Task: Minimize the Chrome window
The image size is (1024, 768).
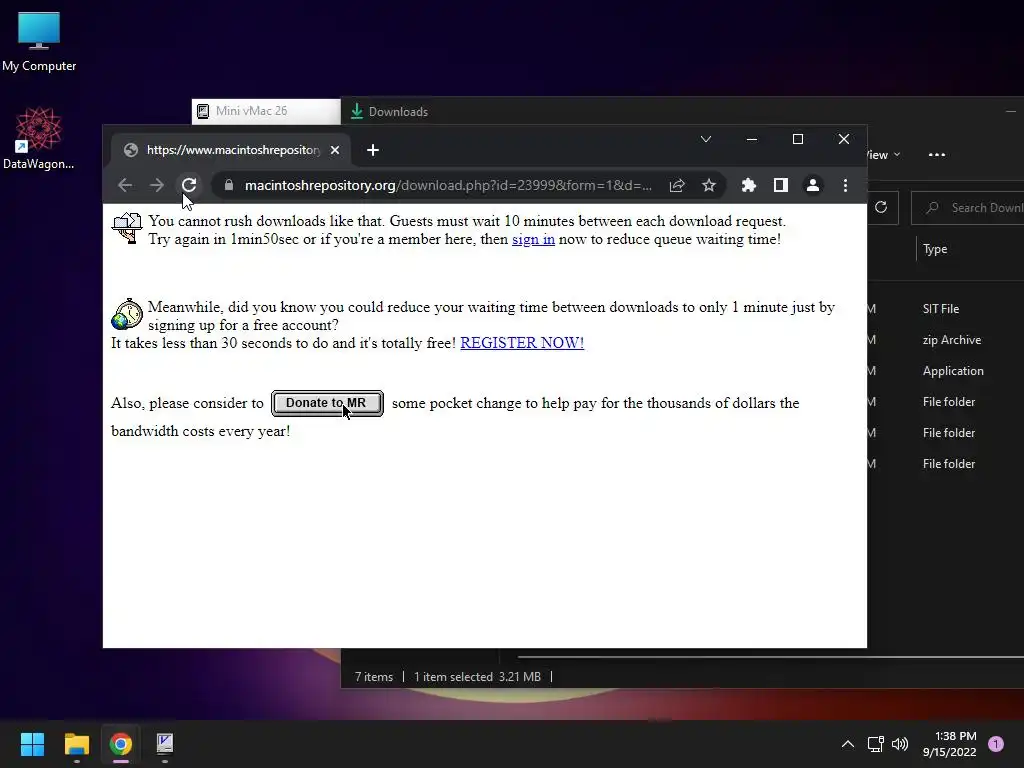Action: click(752, 139)
